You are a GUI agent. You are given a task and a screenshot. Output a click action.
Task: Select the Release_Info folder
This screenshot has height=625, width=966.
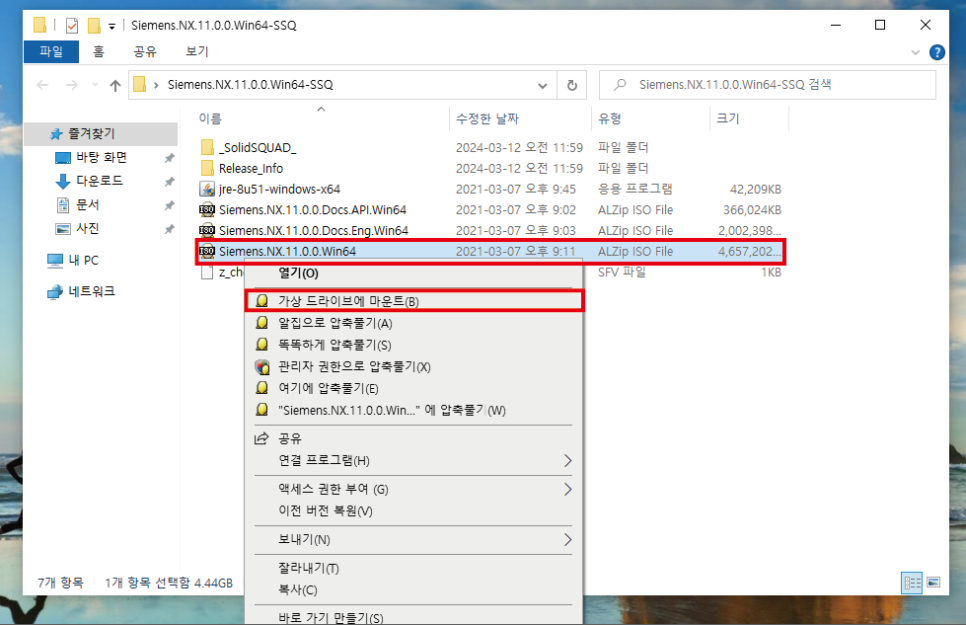point(251,169)
